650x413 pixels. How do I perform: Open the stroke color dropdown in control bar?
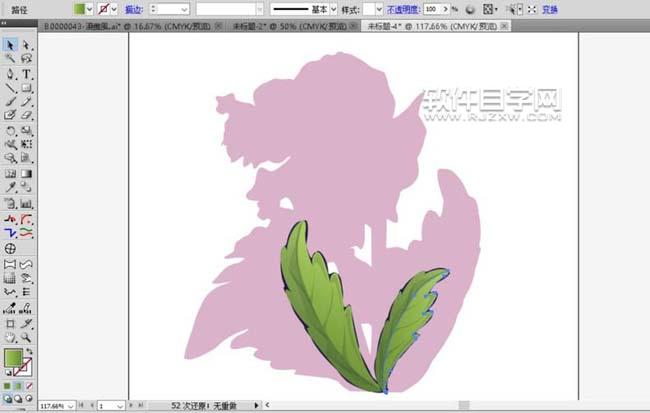coord(114,9)
